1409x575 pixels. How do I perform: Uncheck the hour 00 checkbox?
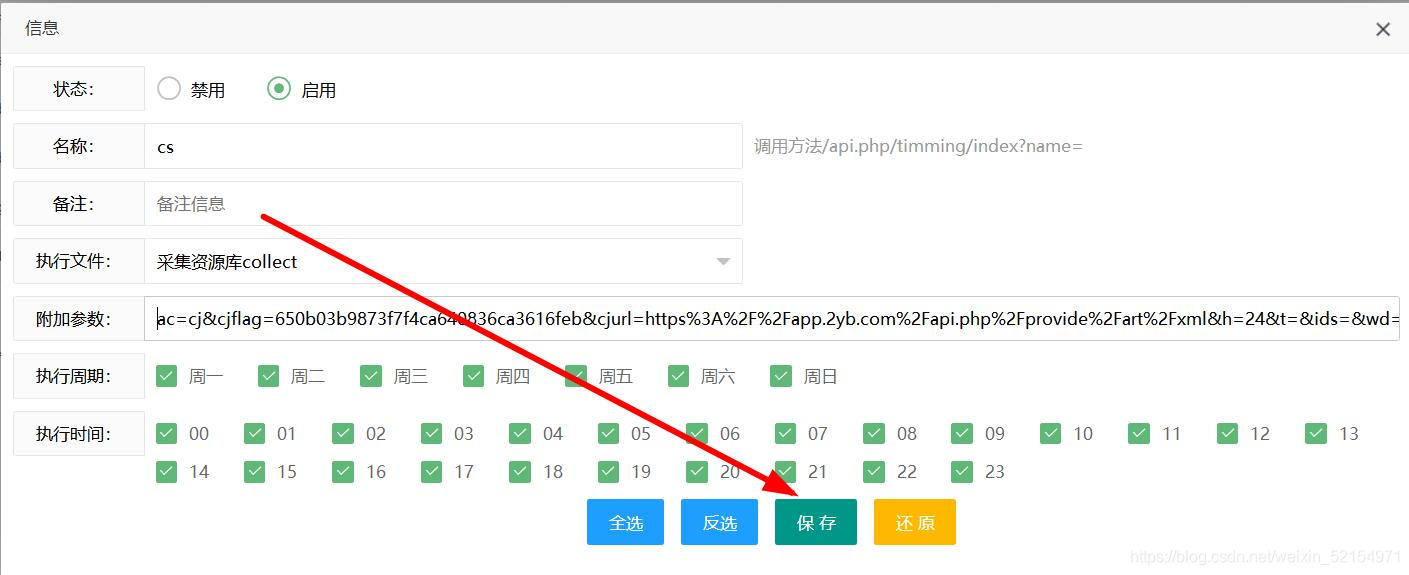(x=166, y=433)
